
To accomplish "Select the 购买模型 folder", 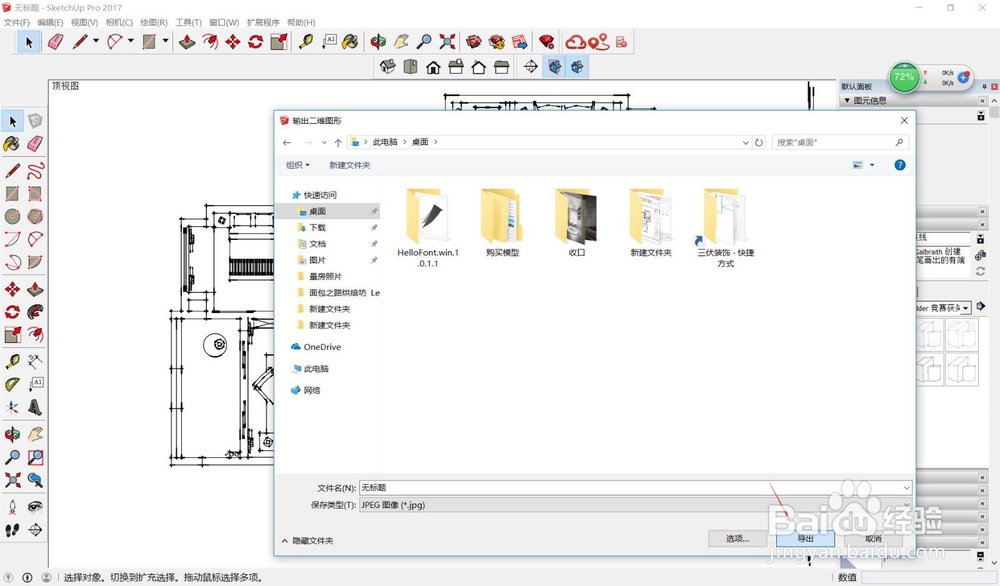I will [503, 223].
